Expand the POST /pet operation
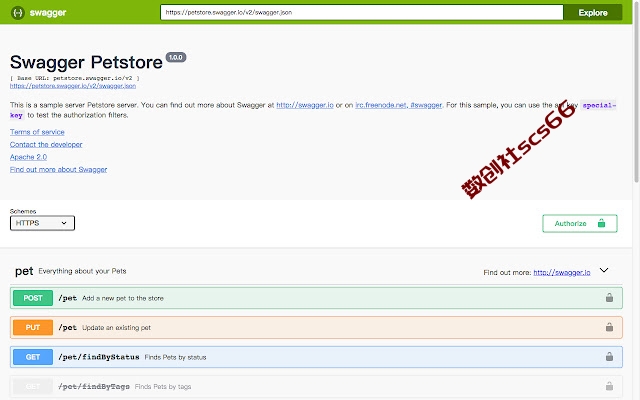This screenshot has height=400, width=640. tap(316, 298)
